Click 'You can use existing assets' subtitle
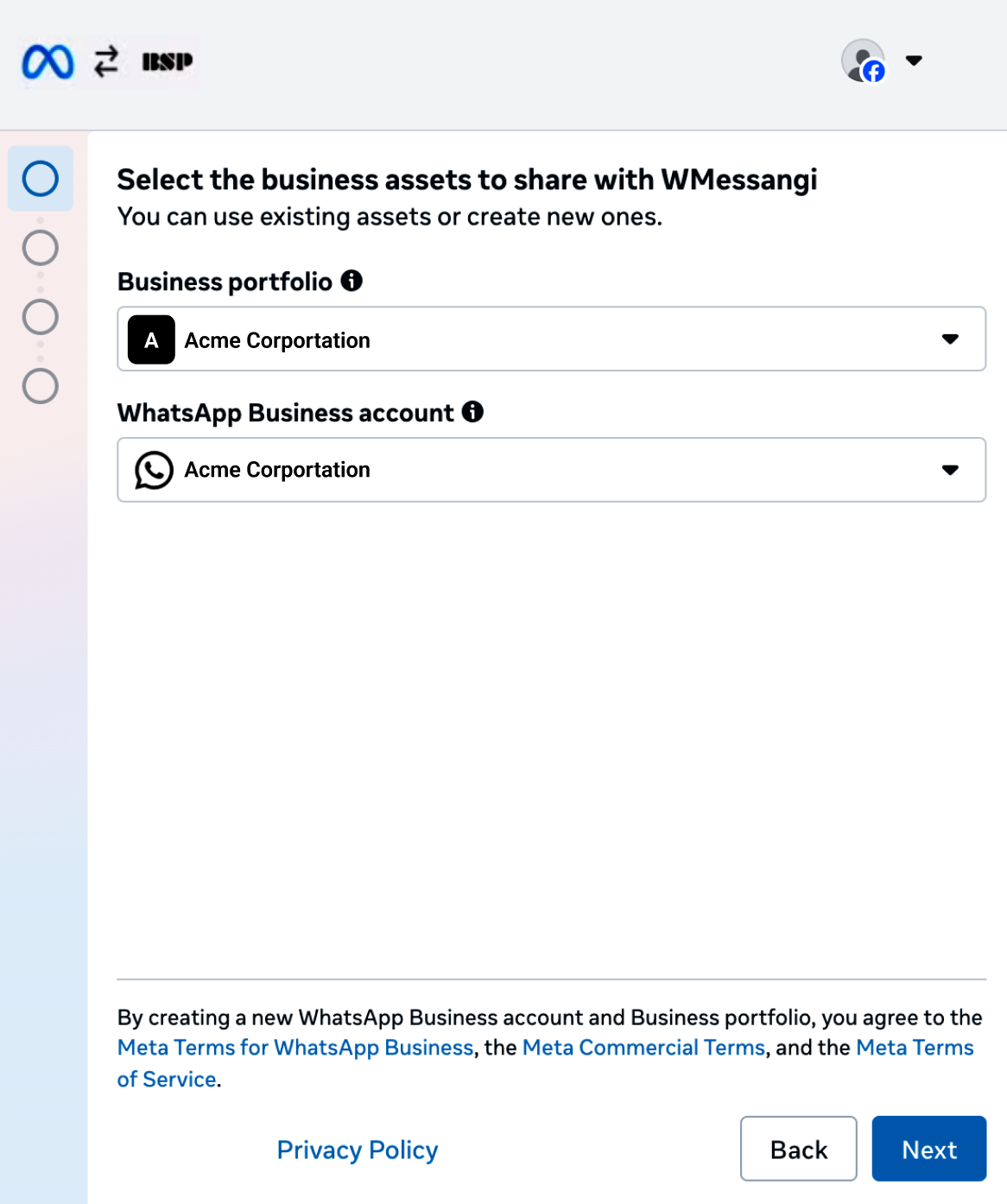 [390, 217]
